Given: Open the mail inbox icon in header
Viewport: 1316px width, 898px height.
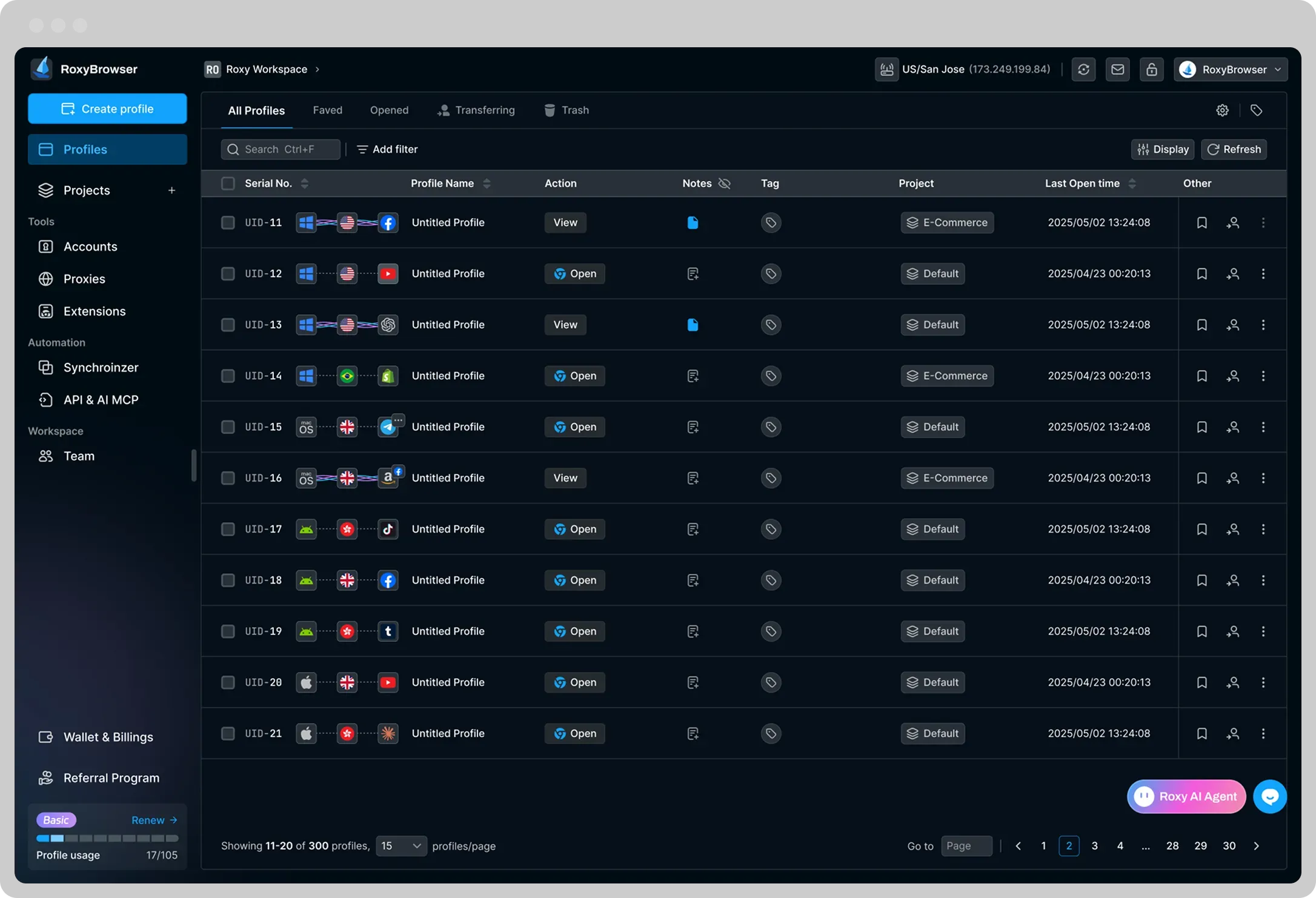Looking at the screenshot, I should [x=1117, y=70].
